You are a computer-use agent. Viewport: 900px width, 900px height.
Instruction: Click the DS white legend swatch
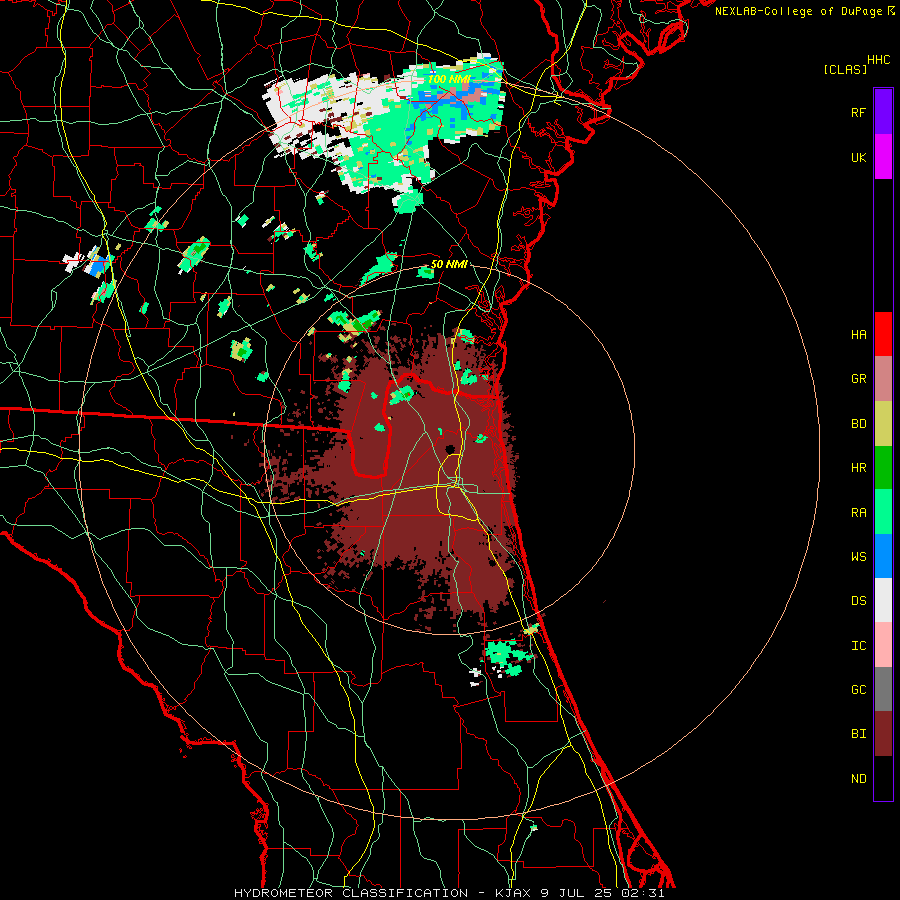click(883, 600)
